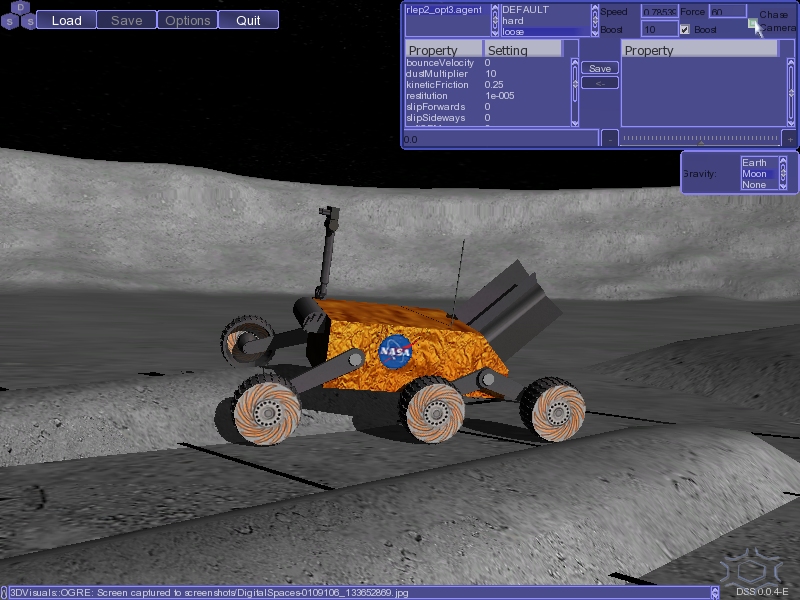Quit the application with the Quit button
800x600 pixels.
coord(248,20)
